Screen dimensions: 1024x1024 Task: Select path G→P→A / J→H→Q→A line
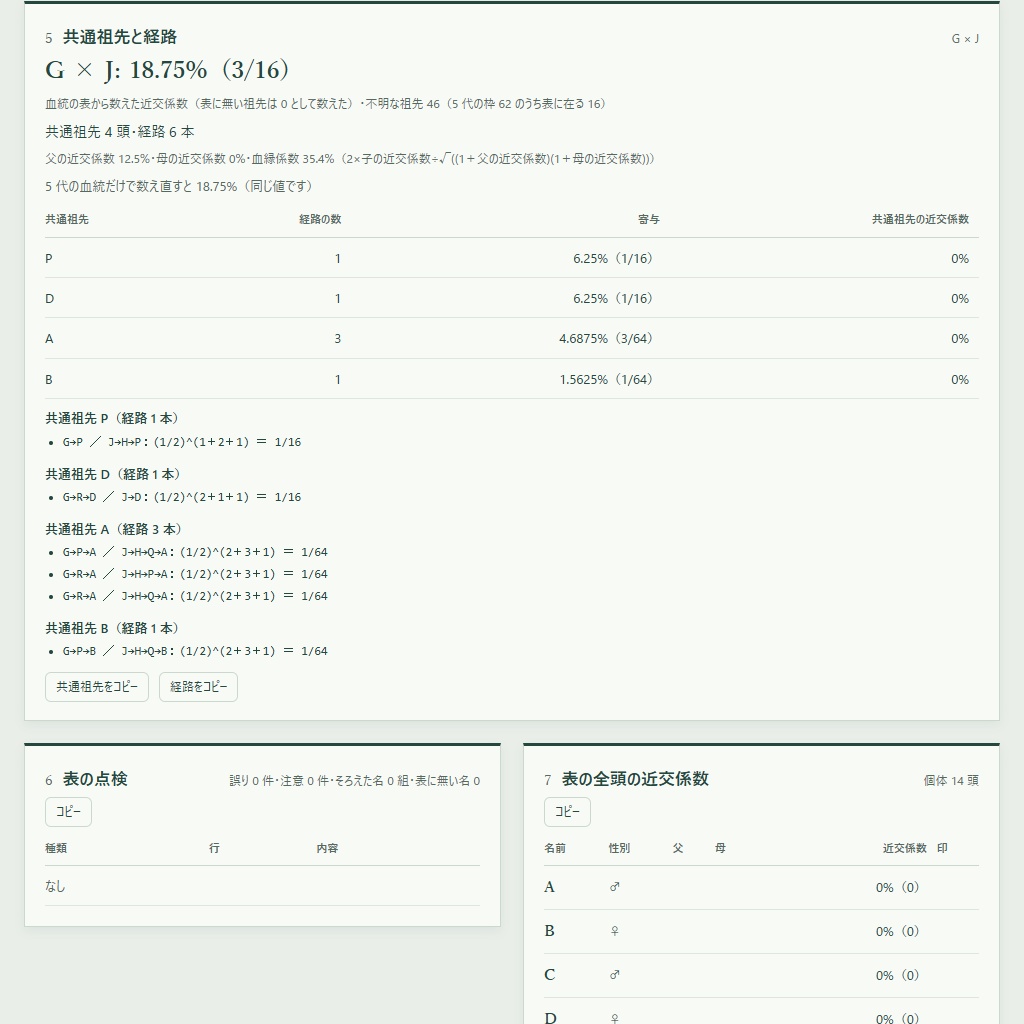[x=195, y=552]
